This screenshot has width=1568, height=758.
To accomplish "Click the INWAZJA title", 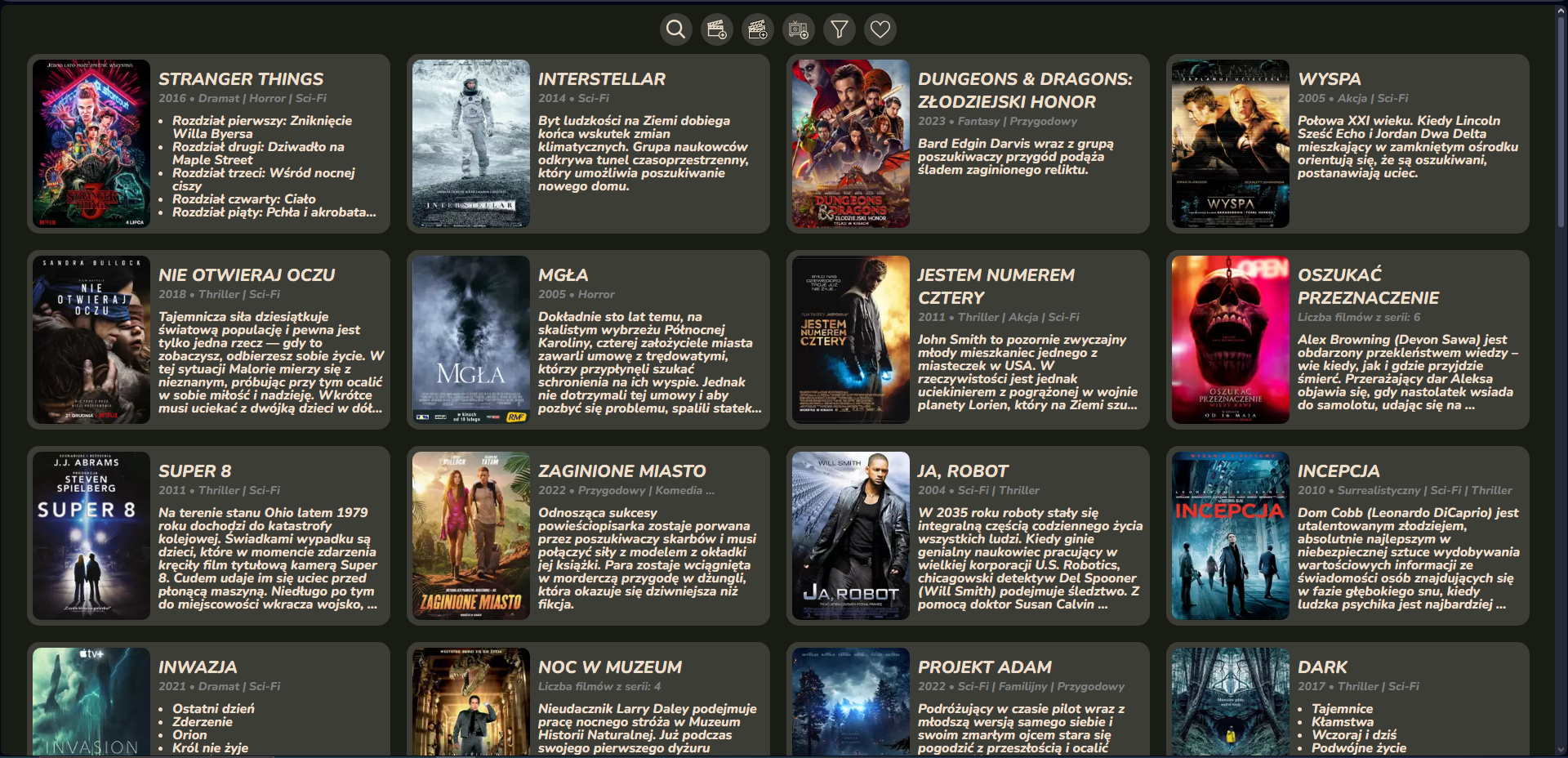I will point(198,667).
